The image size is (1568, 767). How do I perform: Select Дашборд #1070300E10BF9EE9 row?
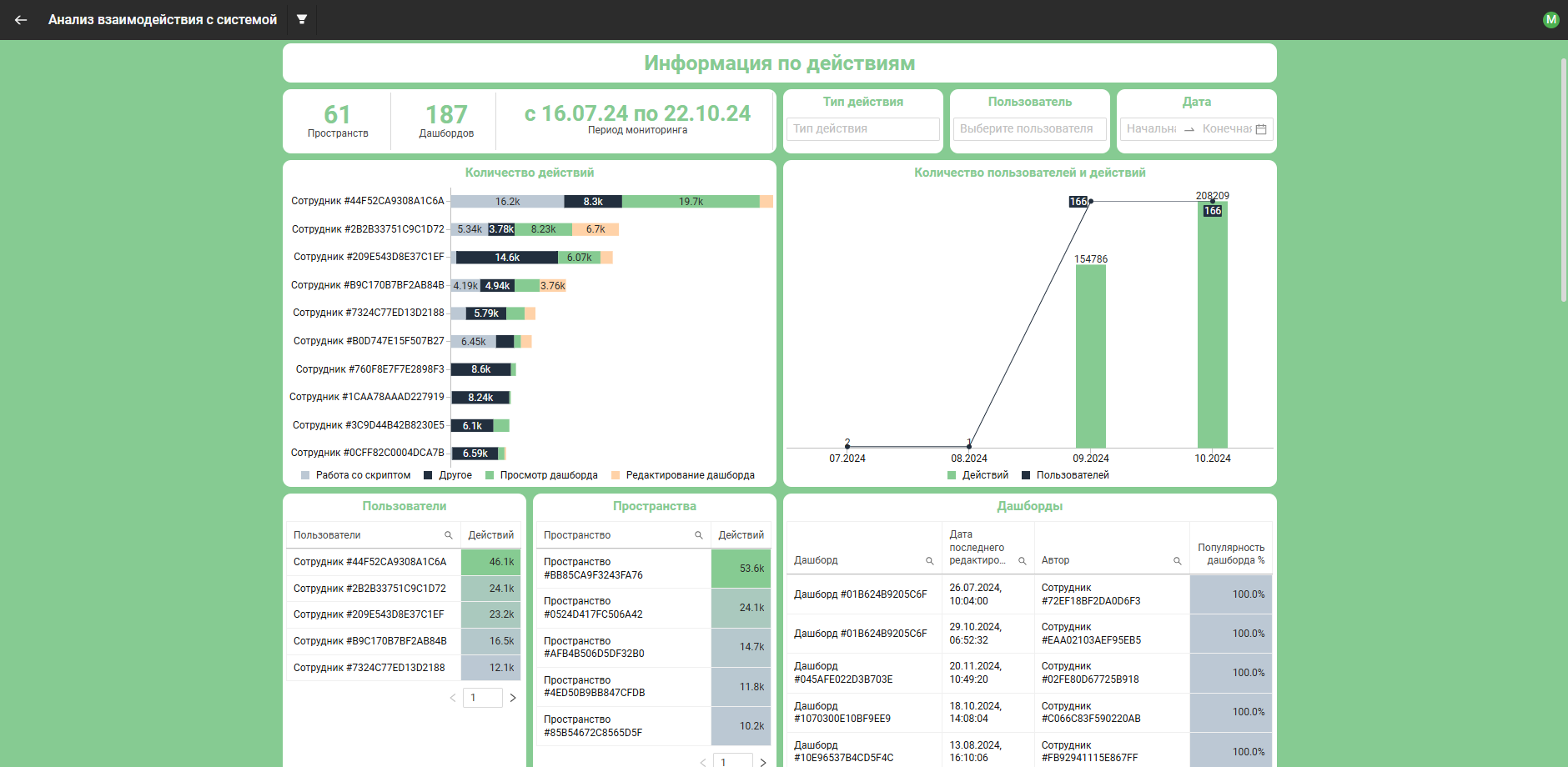[1029, 712]
